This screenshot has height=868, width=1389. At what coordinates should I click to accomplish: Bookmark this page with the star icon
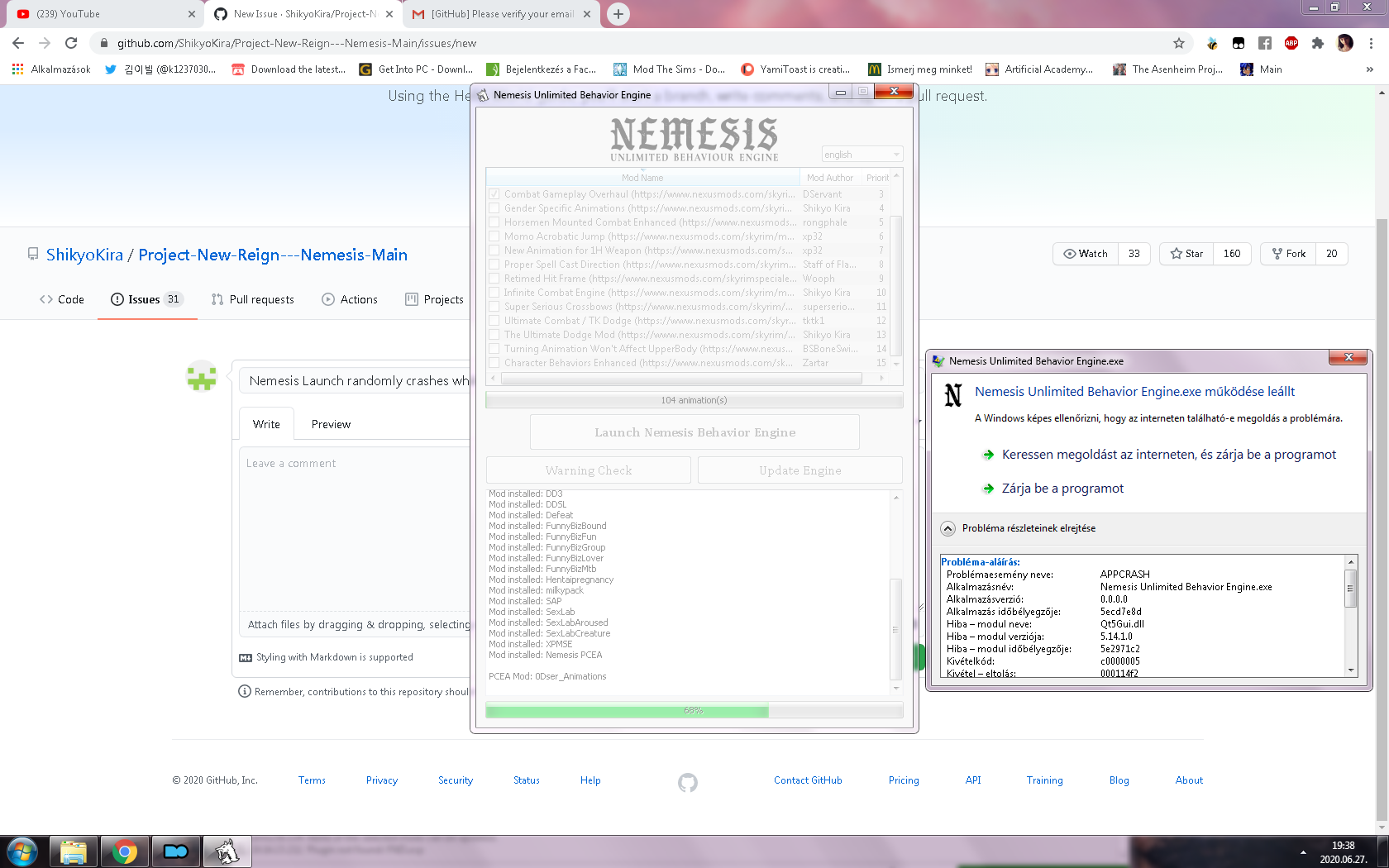[1179, 43]
